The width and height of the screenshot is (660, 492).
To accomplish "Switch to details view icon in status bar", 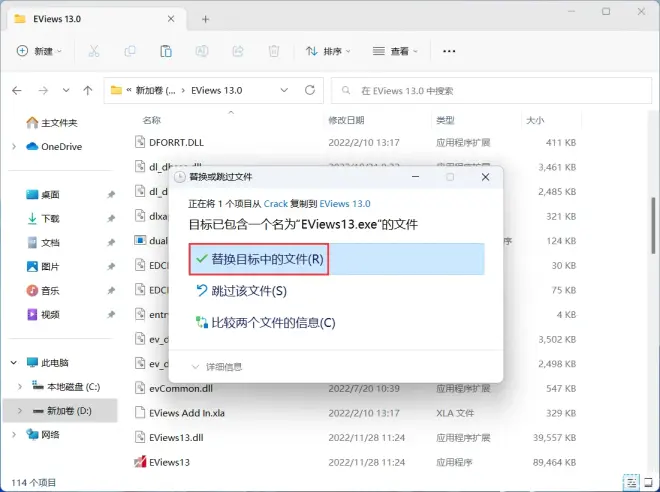I will click(631, 482).
